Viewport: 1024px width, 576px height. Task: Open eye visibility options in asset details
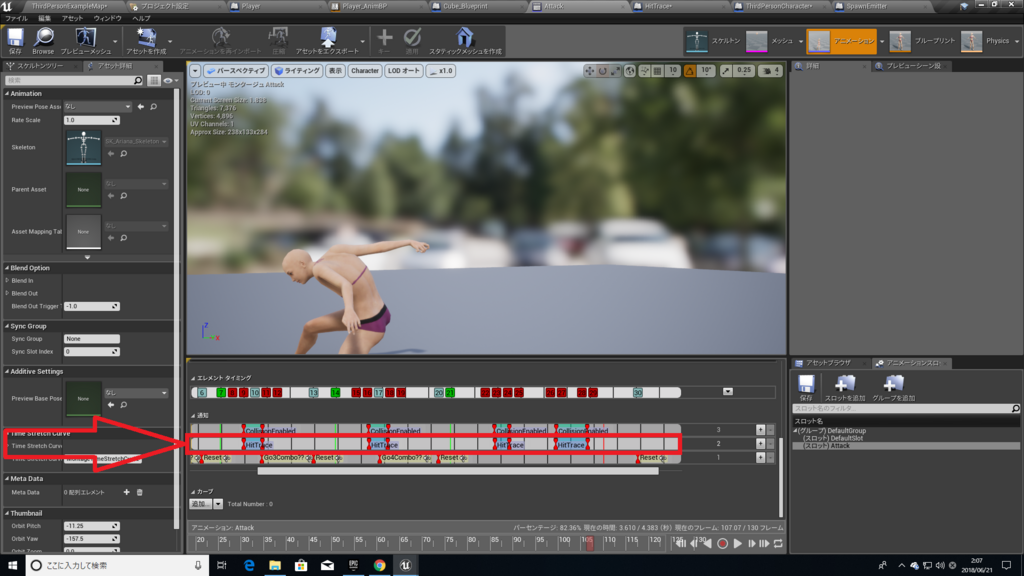pos(170,80)
